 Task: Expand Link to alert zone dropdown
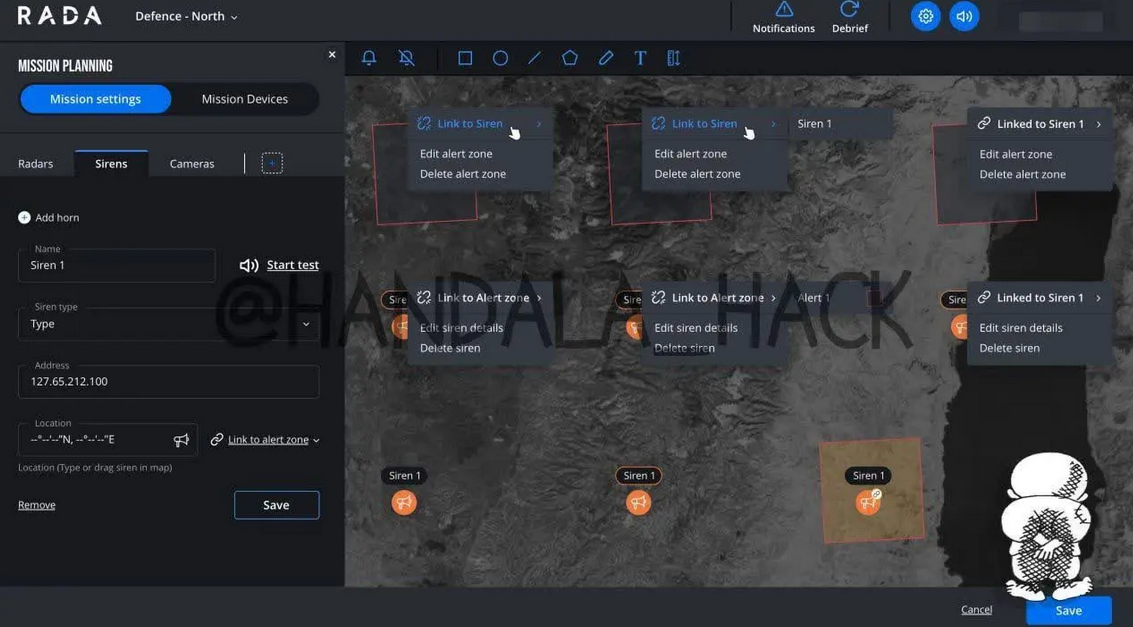(x=267, y=440)
